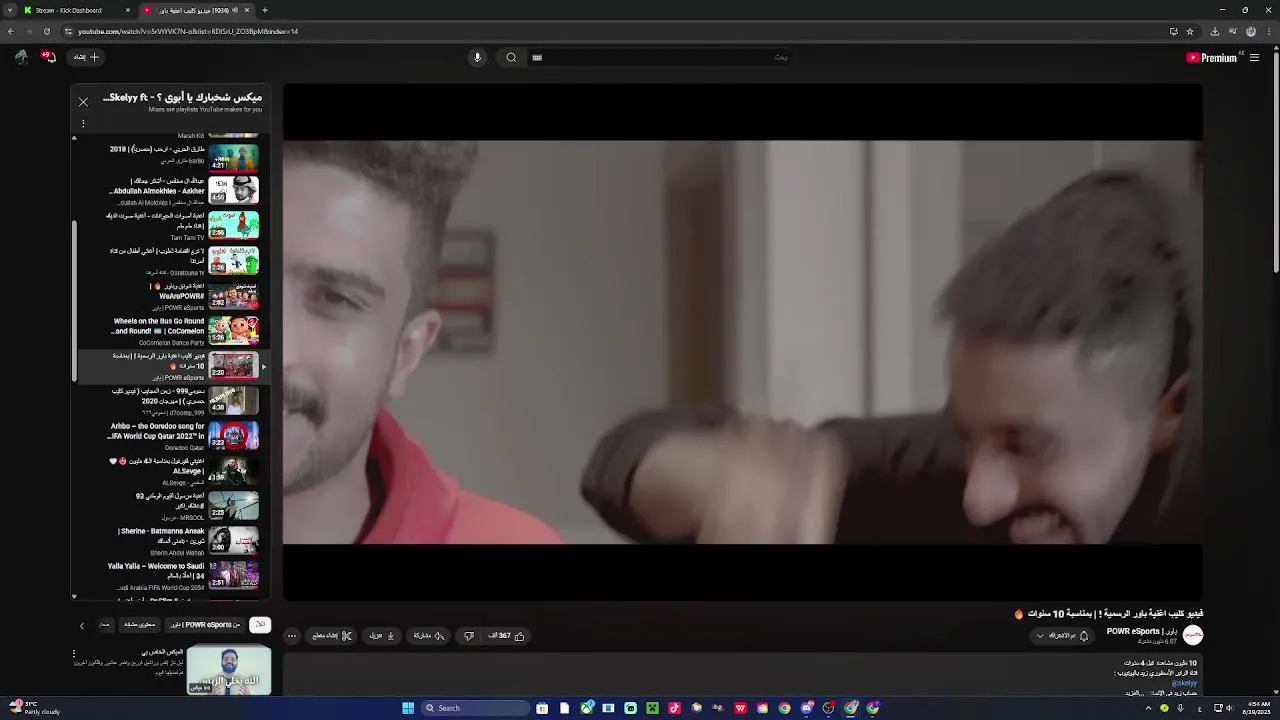This screenshot has height=720, width=1280.
Task: Click the playlist panel scrollbar thumb
Action: 74,300
